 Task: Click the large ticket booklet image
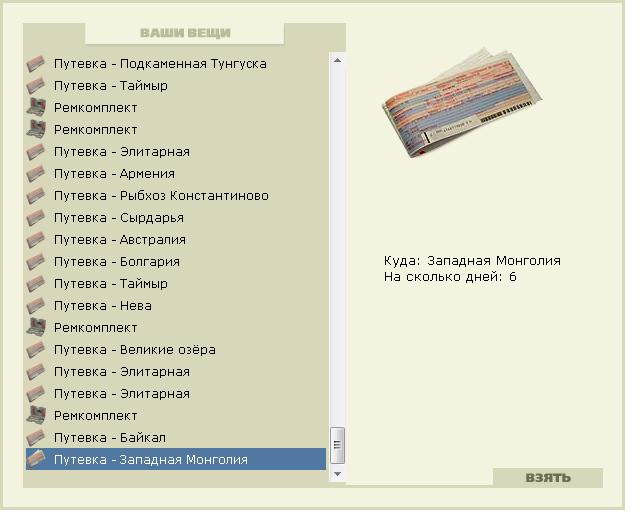click(x=462, y=103)
